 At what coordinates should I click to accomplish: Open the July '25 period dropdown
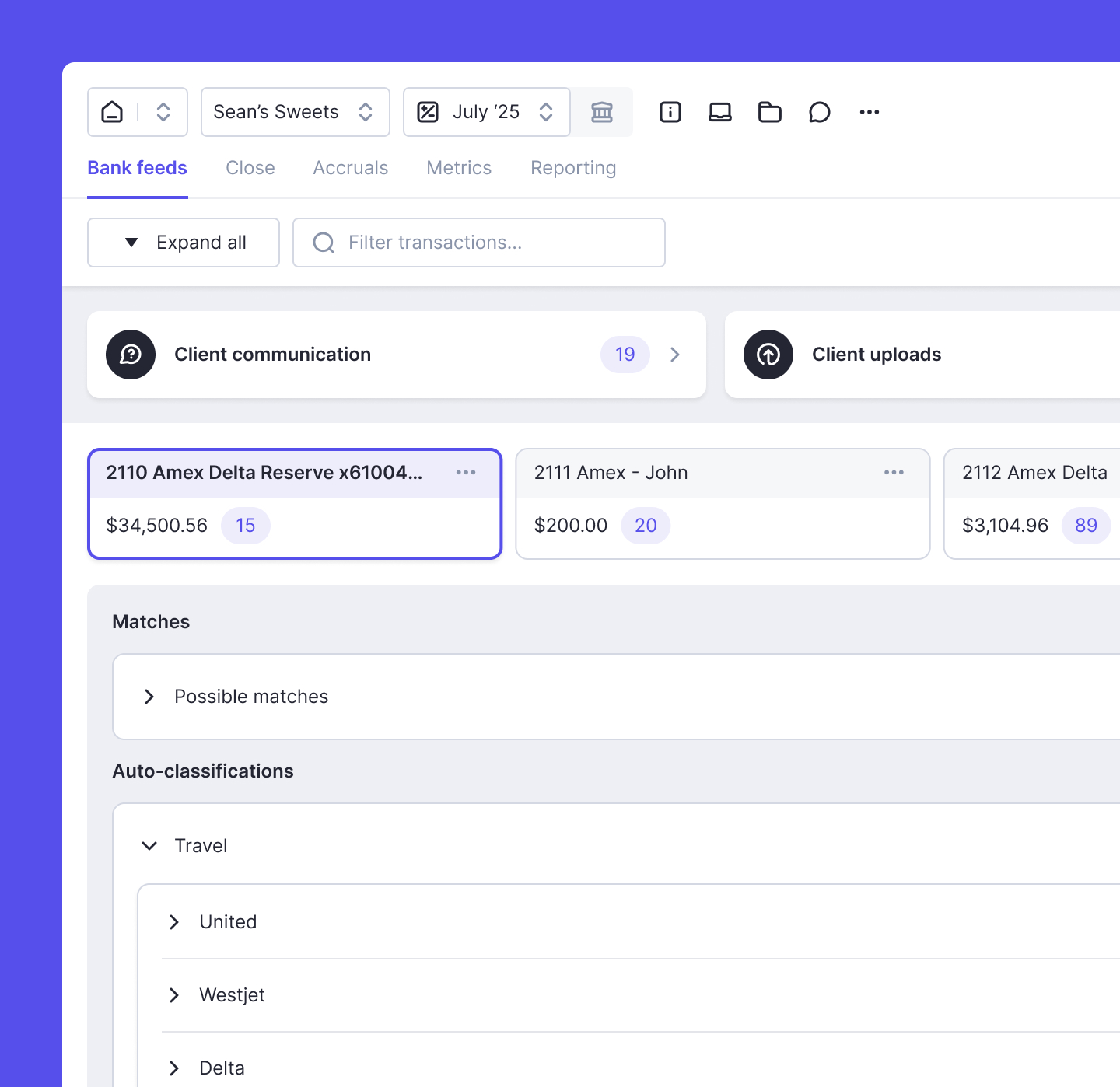click(486, 112)
